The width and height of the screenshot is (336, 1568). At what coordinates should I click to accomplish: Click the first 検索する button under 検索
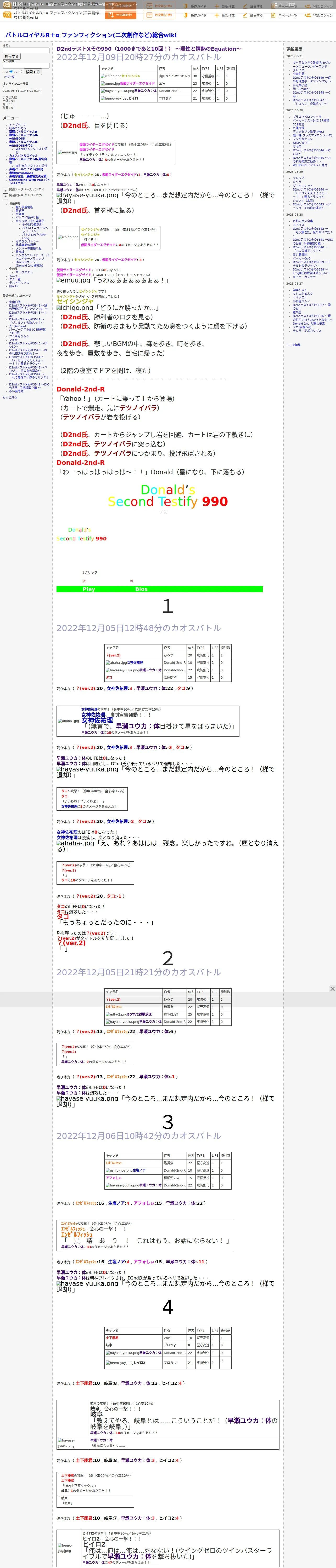pyautogui.click(x=11, y=57)
